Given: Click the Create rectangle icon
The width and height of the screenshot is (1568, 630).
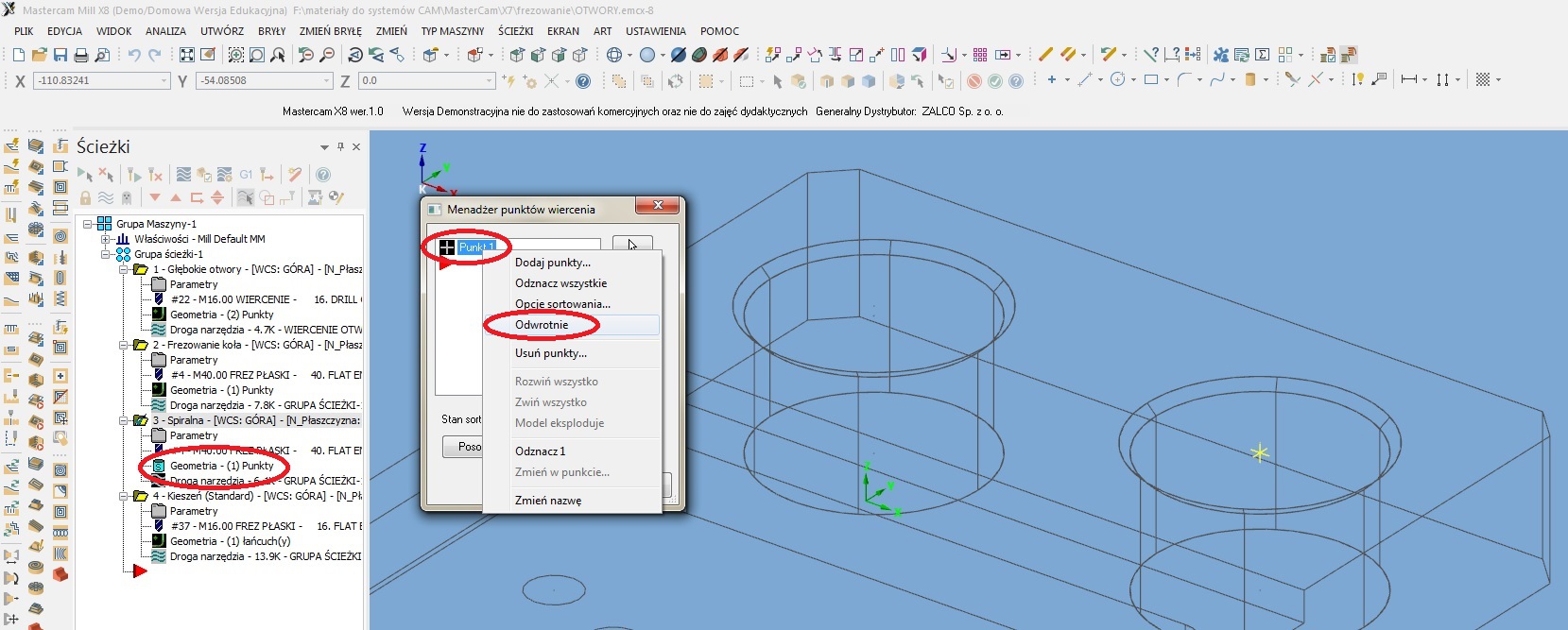Looking at the screenshot, I should (x=1151, y=80).
